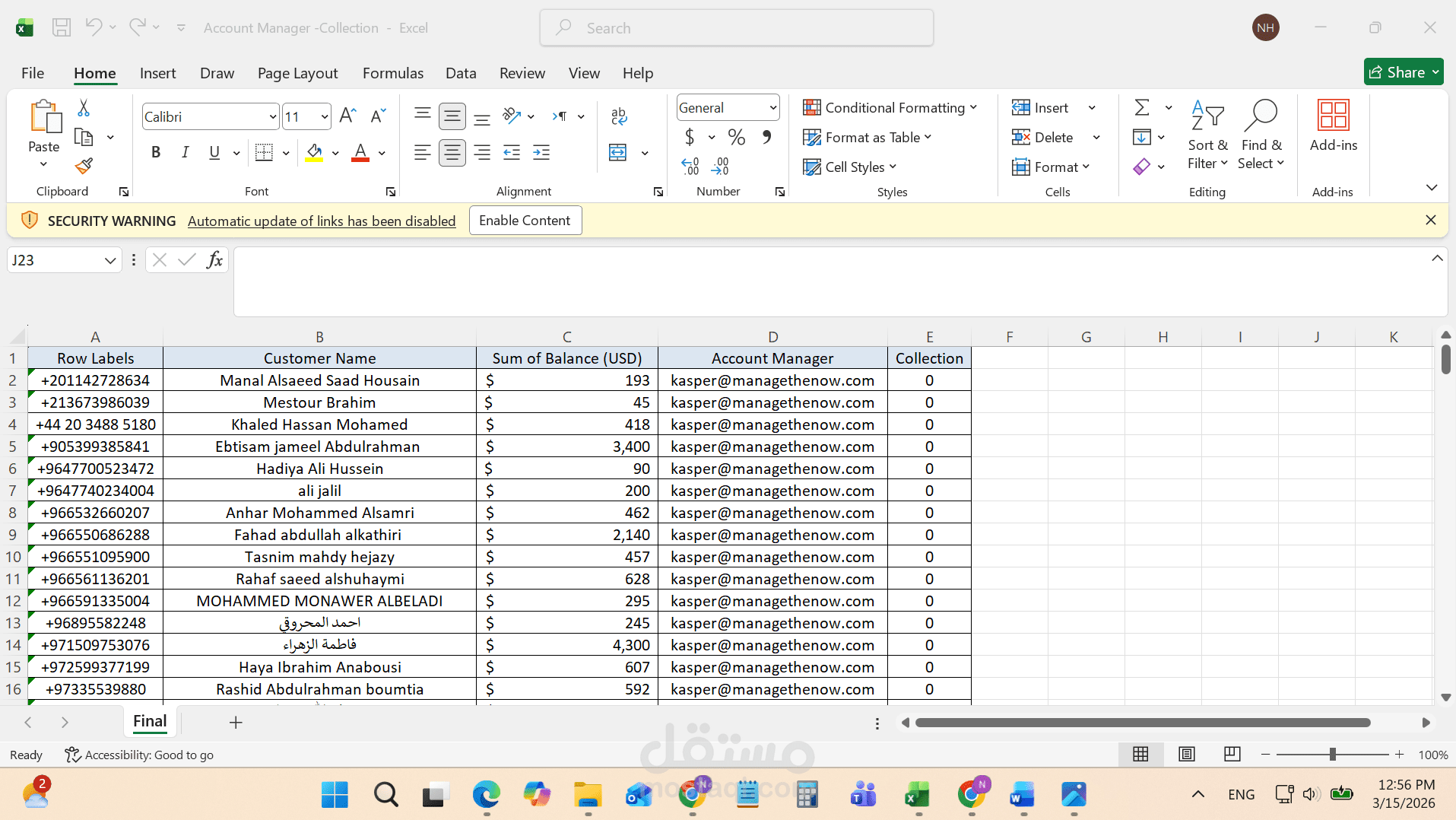The height and width of the screenshot is (820, 1456).
Task: Click the Search box in title bar
Action: pyautogui.click(x=737, y=28)
